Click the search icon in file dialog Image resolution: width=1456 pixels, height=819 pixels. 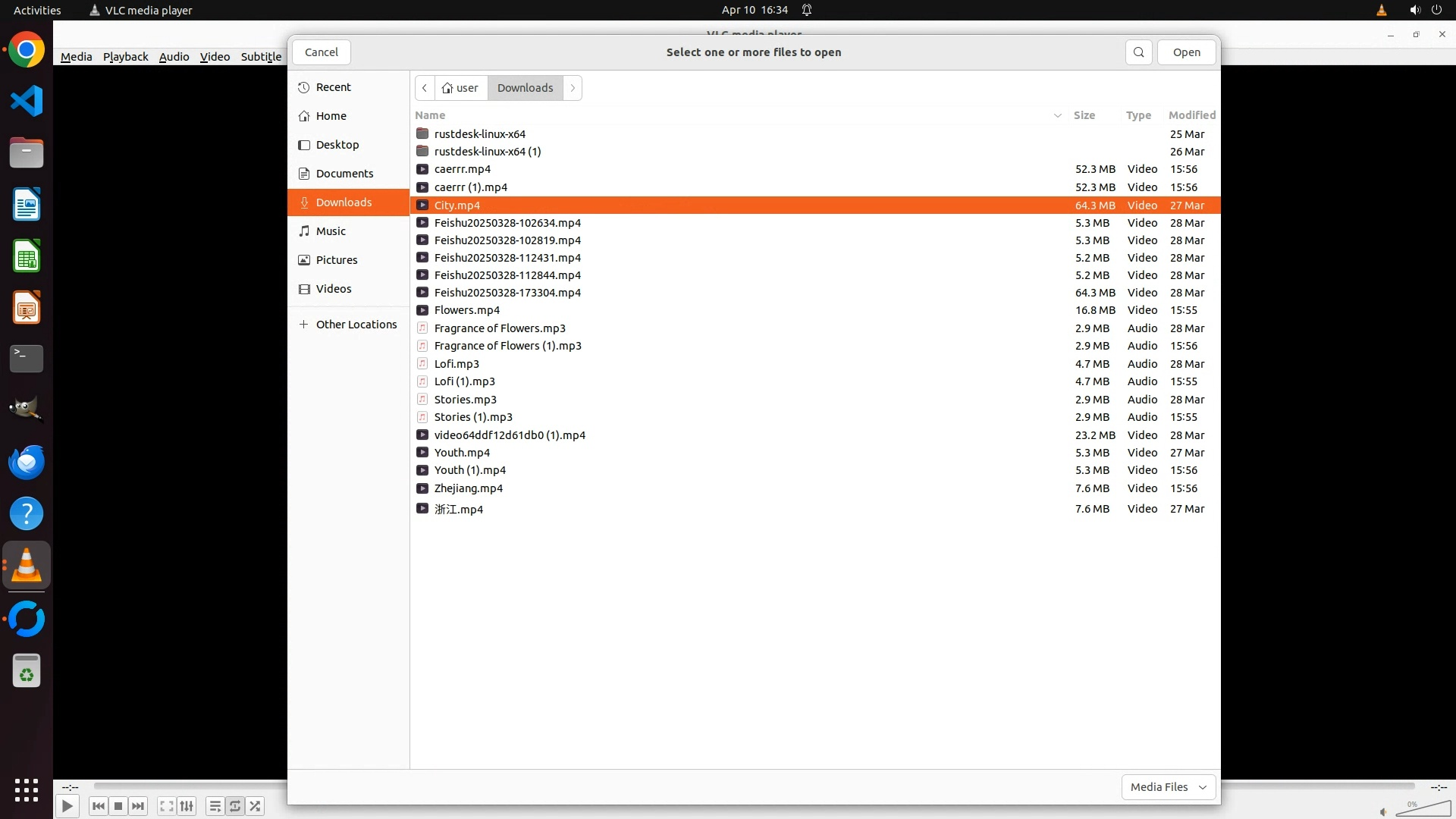(1138, 52)
